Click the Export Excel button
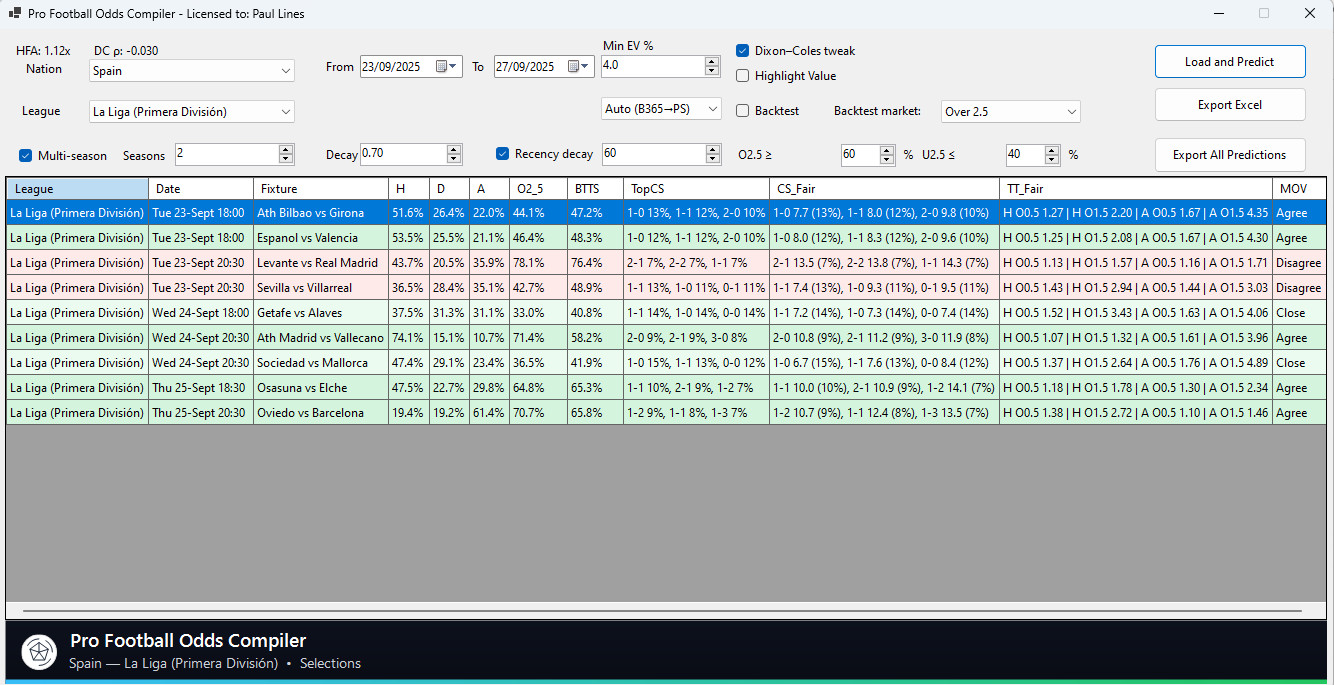 pos(1229,105)
